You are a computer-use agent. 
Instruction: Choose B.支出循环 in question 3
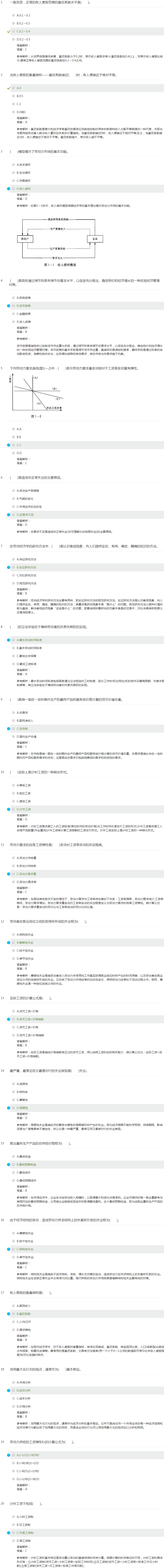click(x=24, y=173)
